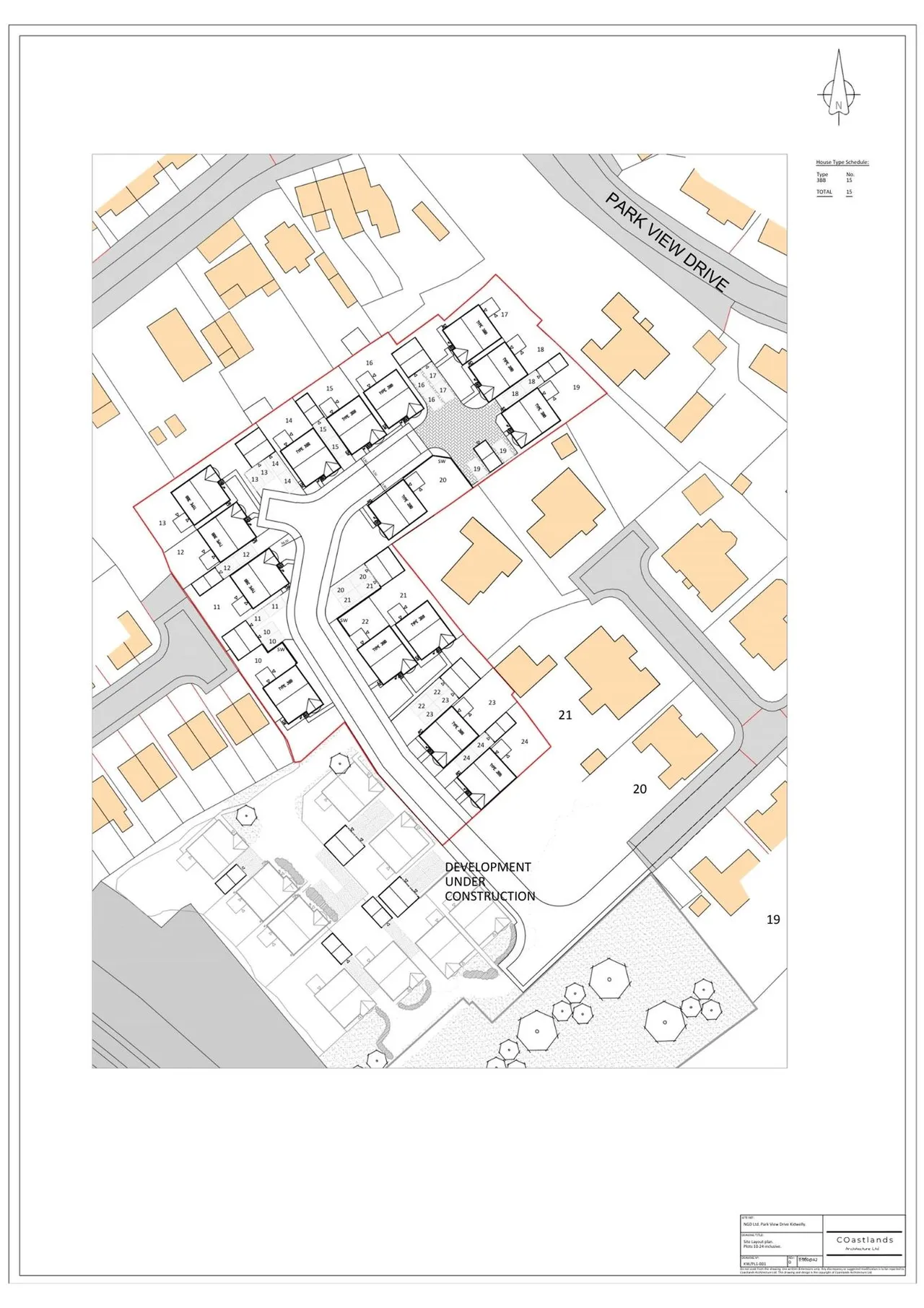This screenshot has width=924, height=1308.
Task: Click the large number 20 house label
Action: (x=640, y=789)
